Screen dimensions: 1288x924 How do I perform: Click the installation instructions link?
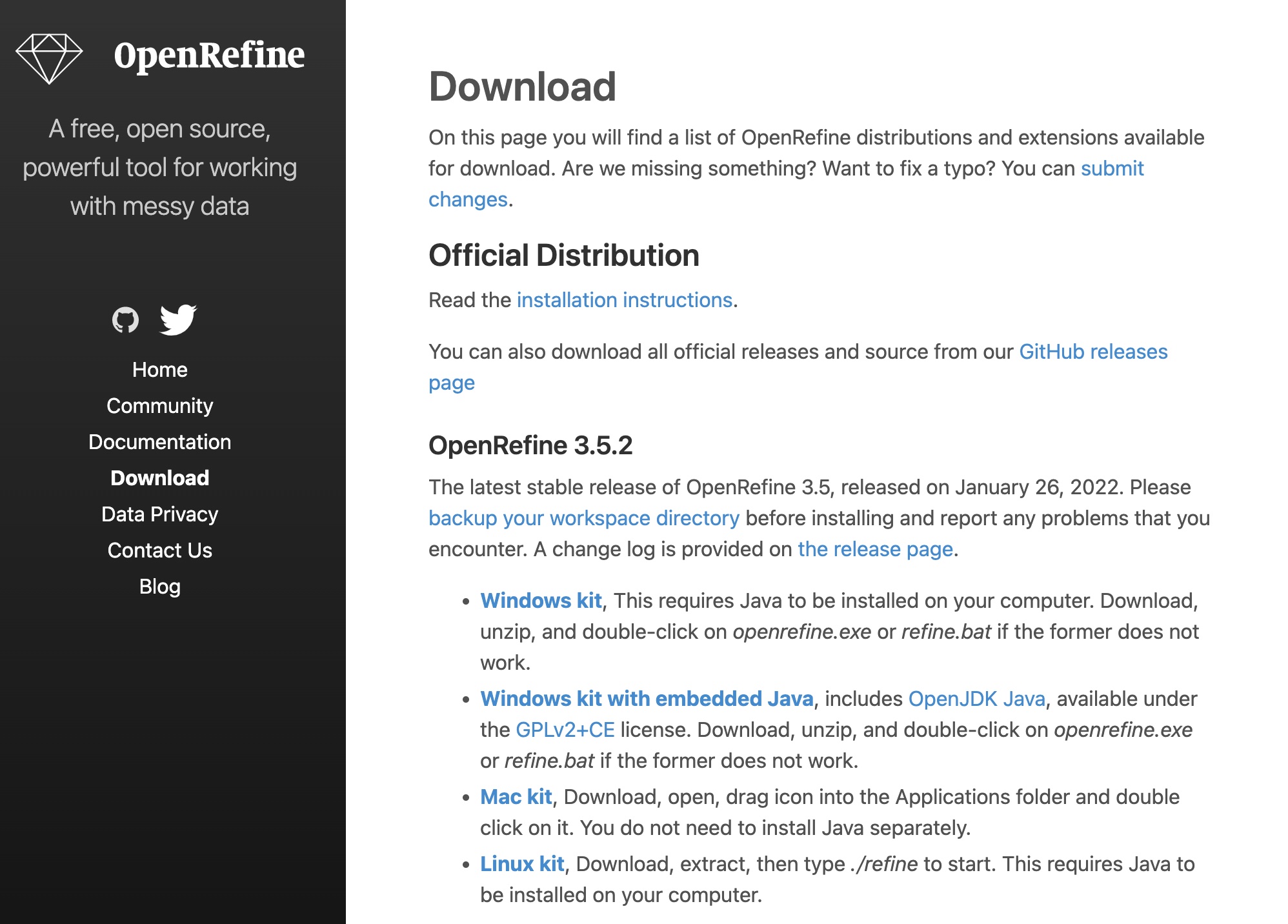click(x=624, y=300)
